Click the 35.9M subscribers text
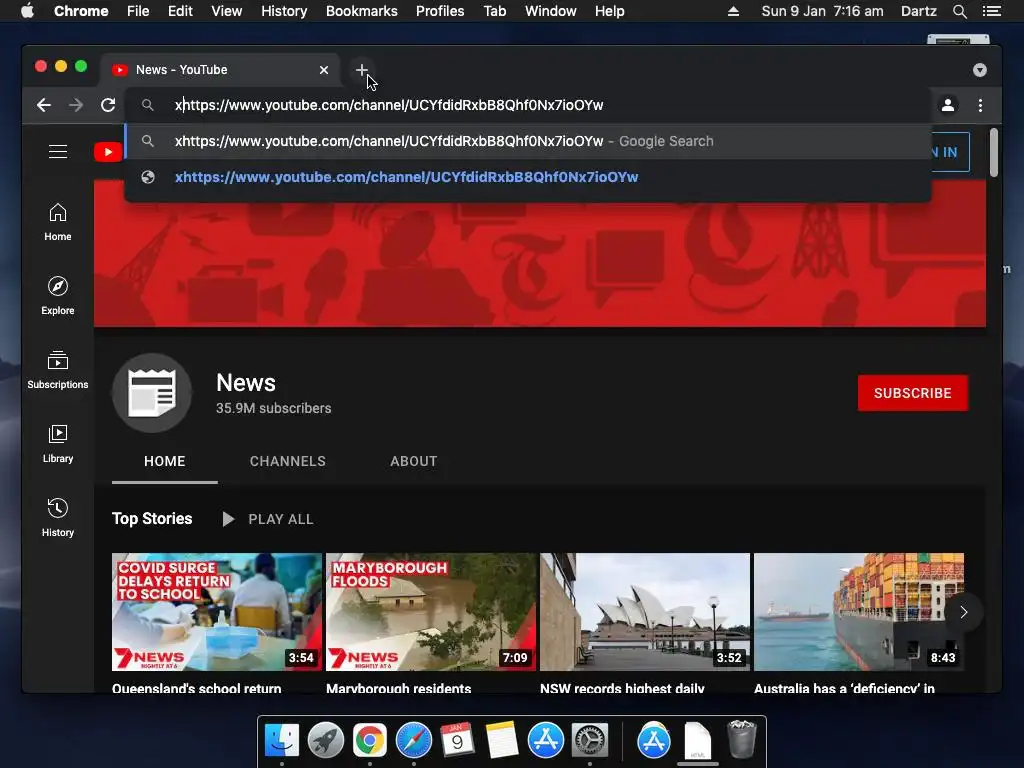 click(x=274, y=408)
